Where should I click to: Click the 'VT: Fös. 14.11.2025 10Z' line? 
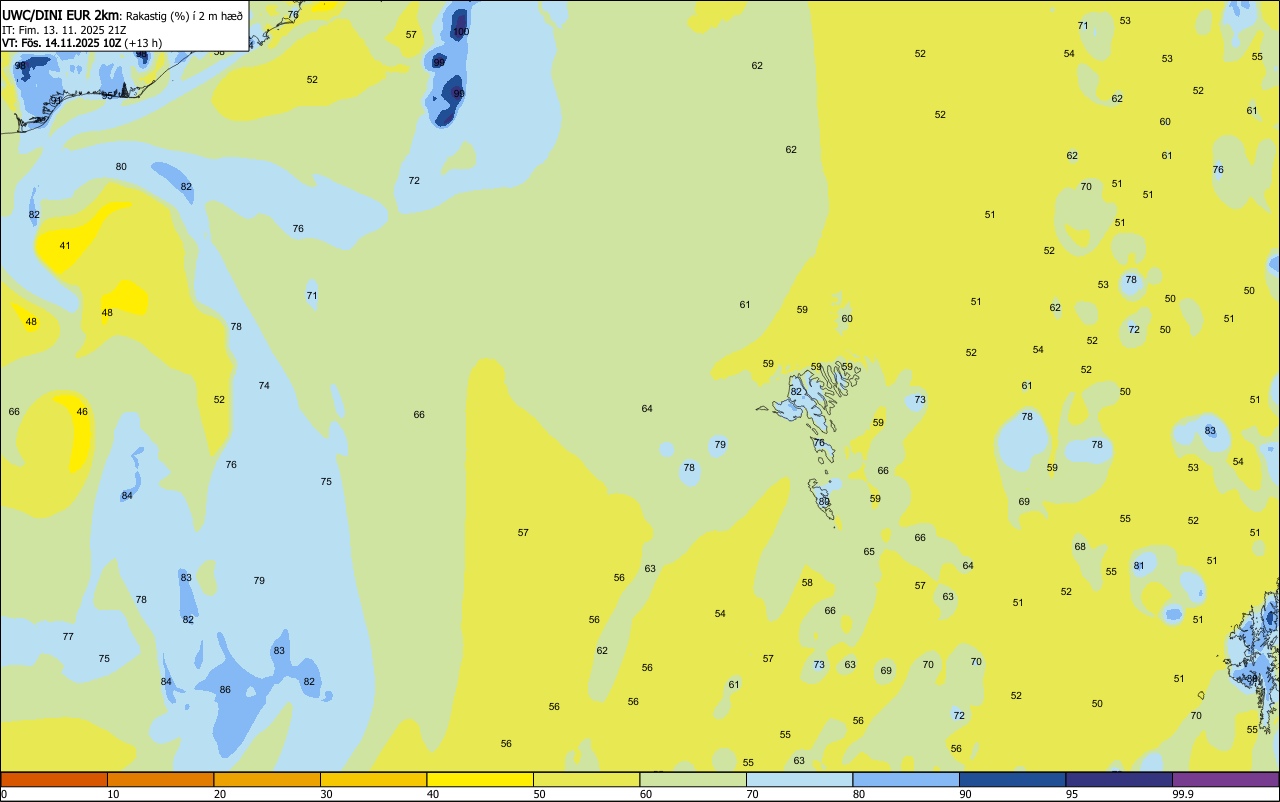(62, 43)
